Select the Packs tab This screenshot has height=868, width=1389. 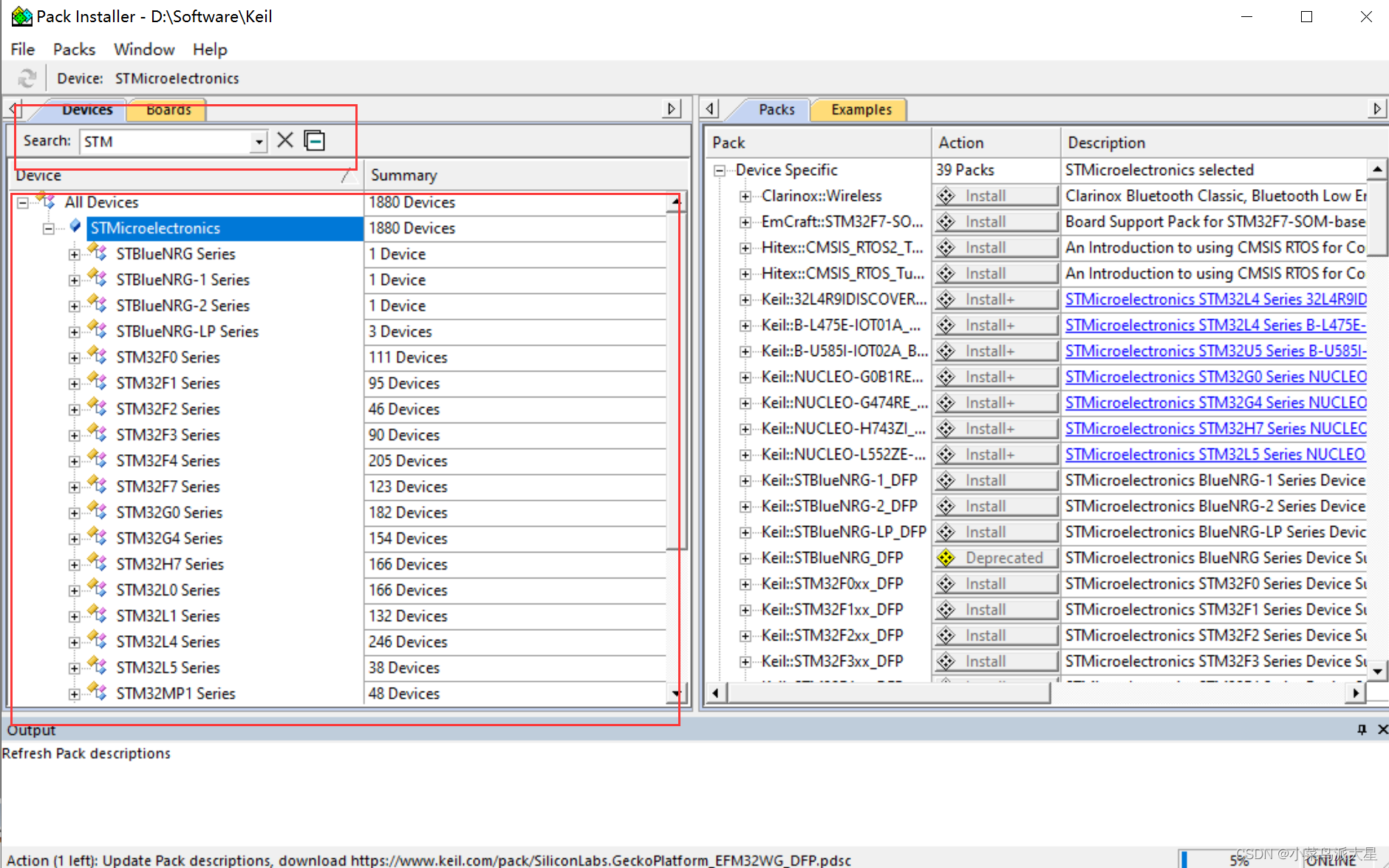click(x=777, y=109)
